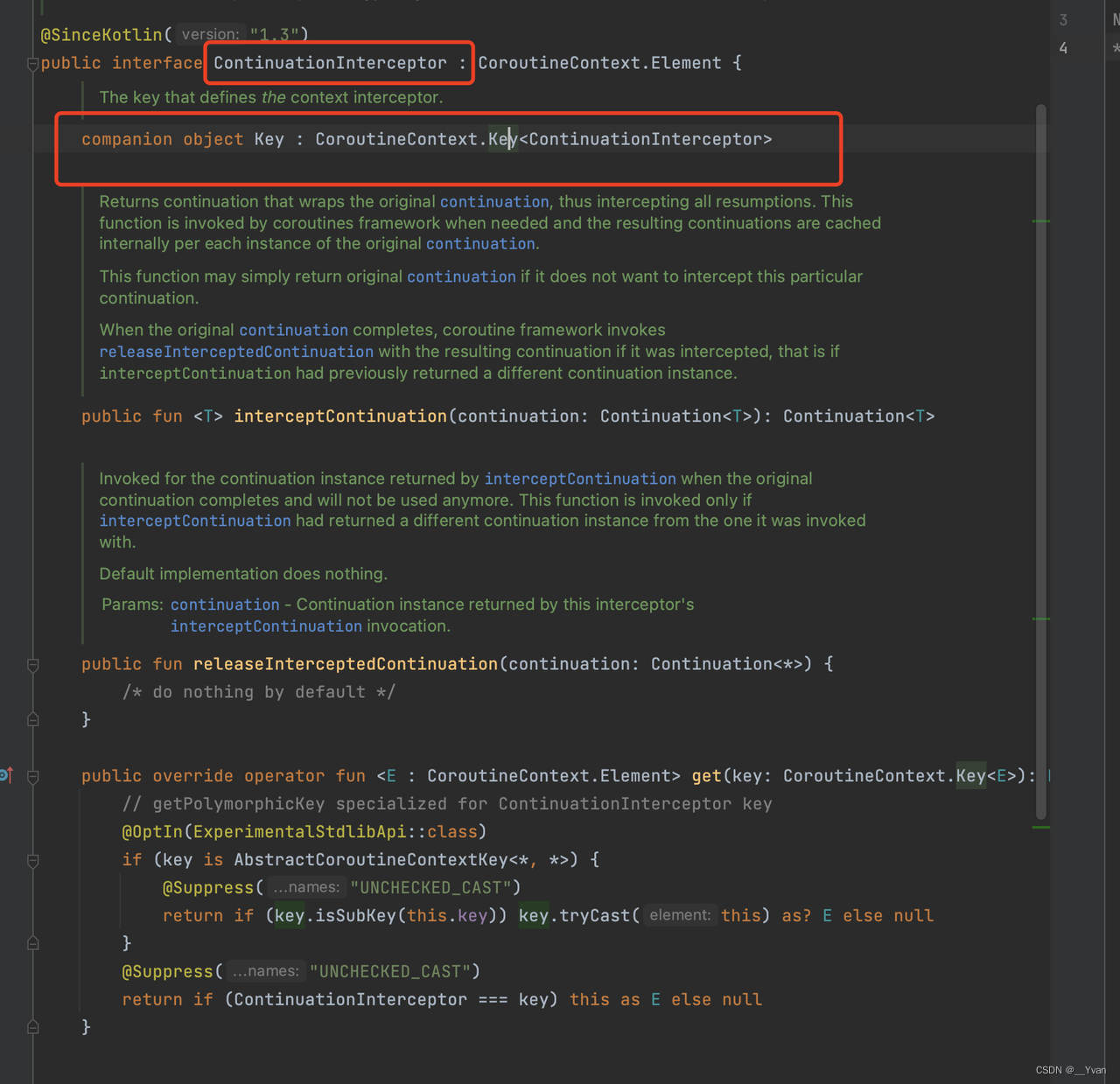Click ContinuationInterceptor in the final return statement
Screen dimensions: 1120x1084
point(350,1000)
